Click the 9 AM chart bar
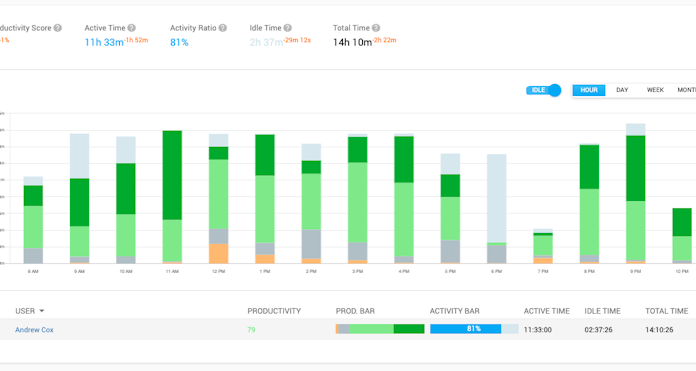Viewport: 696px width, 371px height. [79, 199]
